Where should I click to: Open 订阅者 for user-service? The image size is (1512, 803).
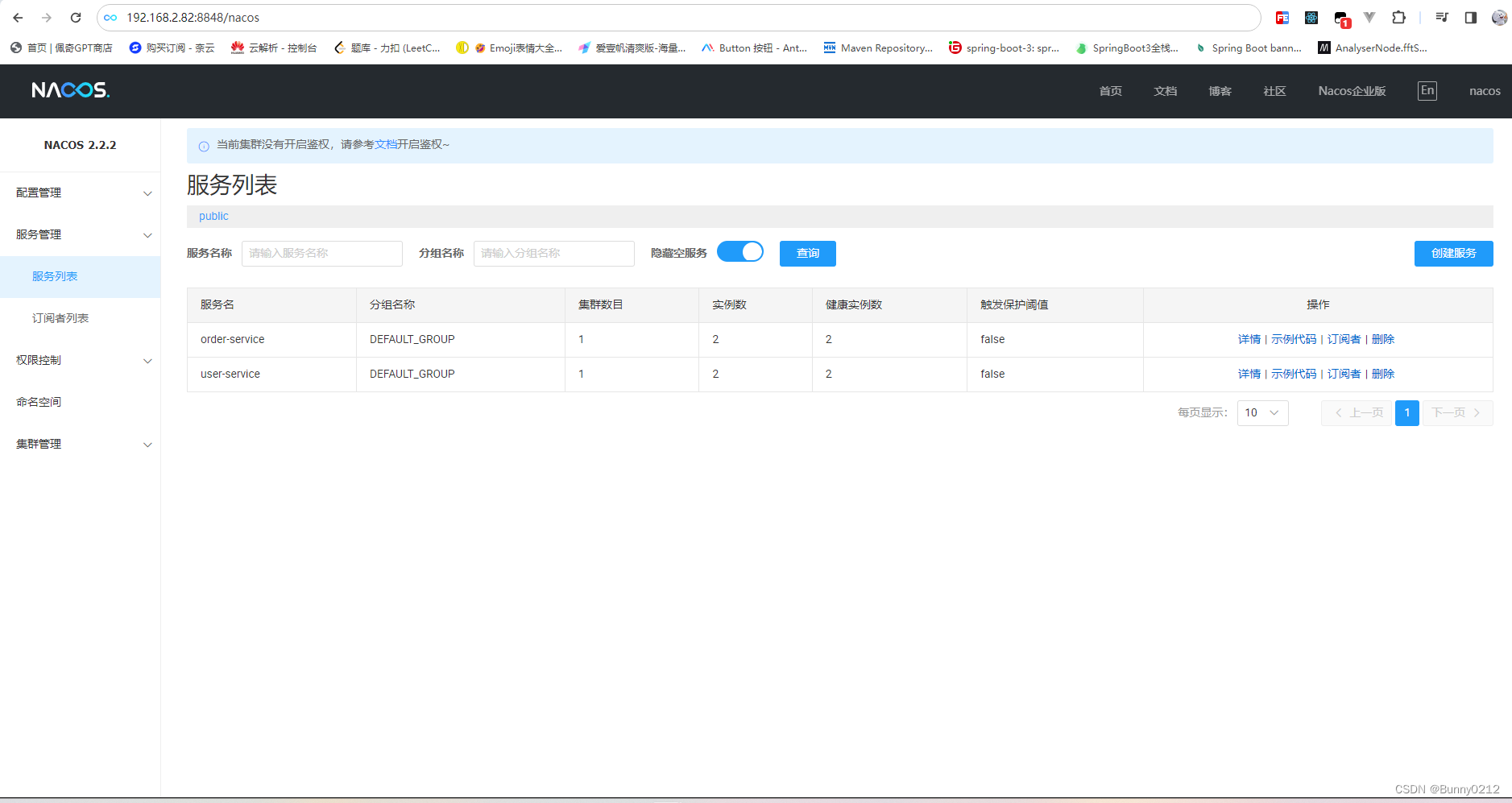pyautogui.click(x=1344, y=374)
